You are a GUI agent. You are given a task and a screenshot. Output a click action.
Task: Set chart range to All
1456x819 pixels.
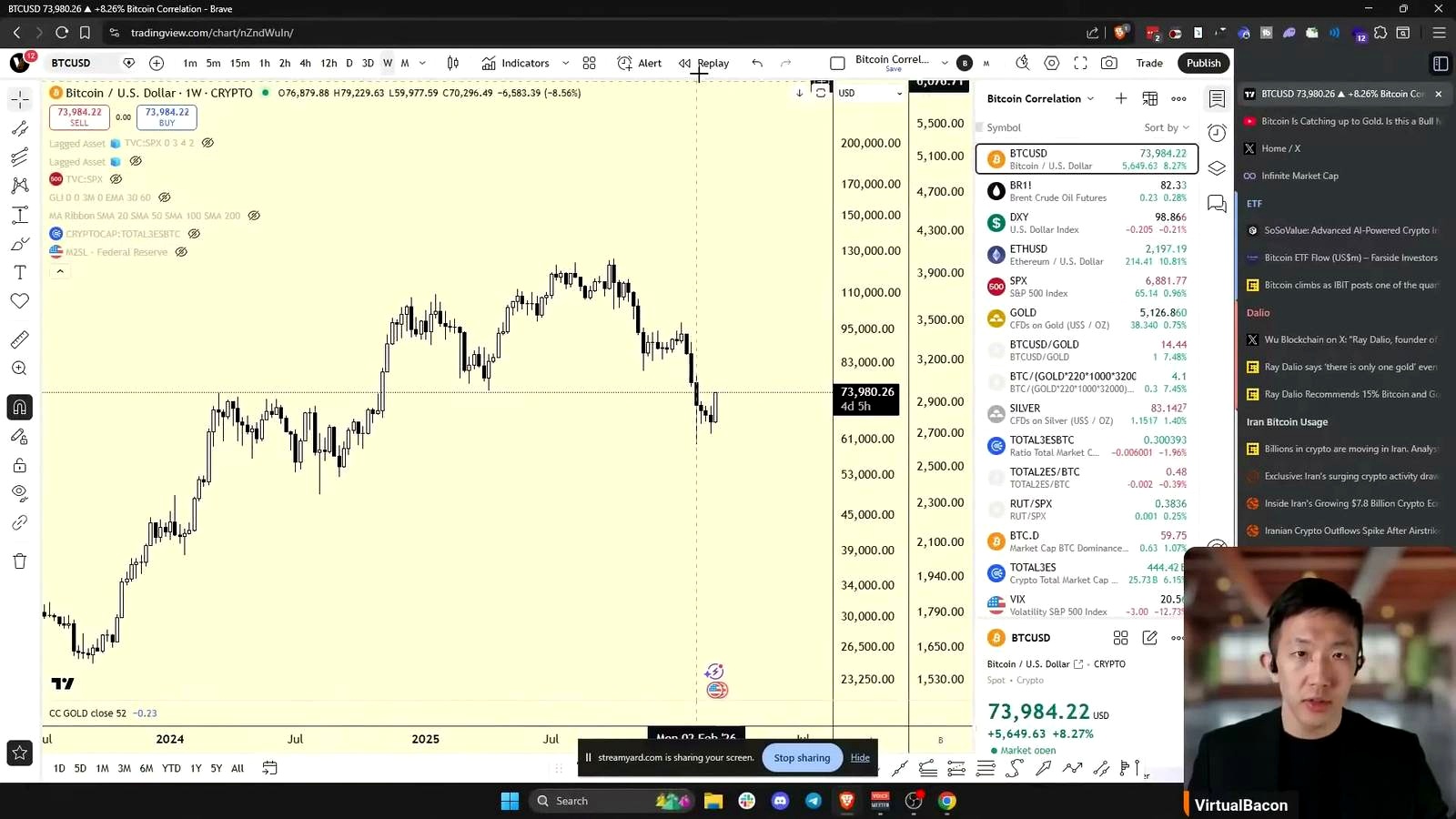pyautogui.click(x=238, y=768)
